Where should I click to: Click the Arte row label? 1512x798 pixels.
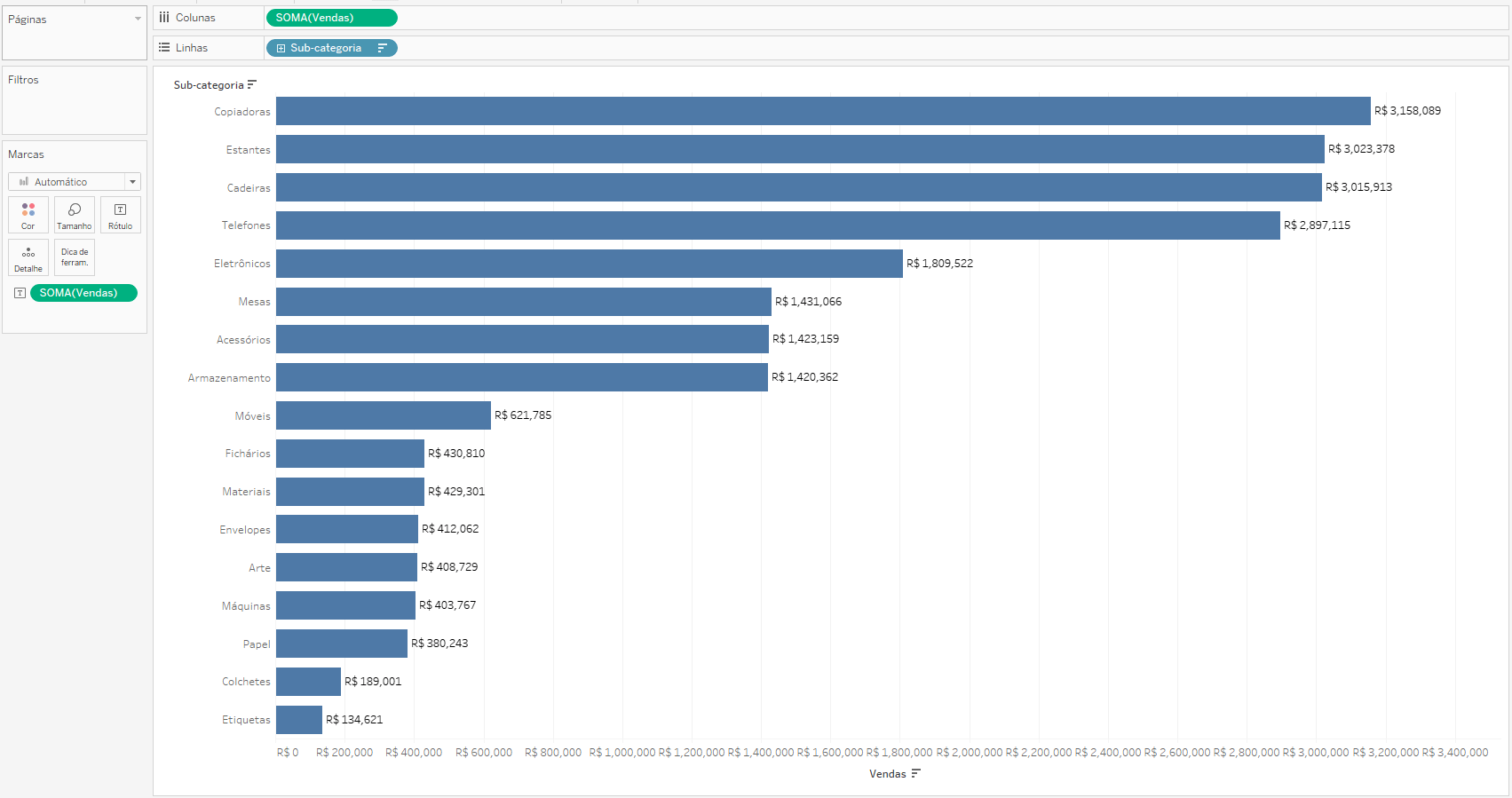[x=259, y=568]
